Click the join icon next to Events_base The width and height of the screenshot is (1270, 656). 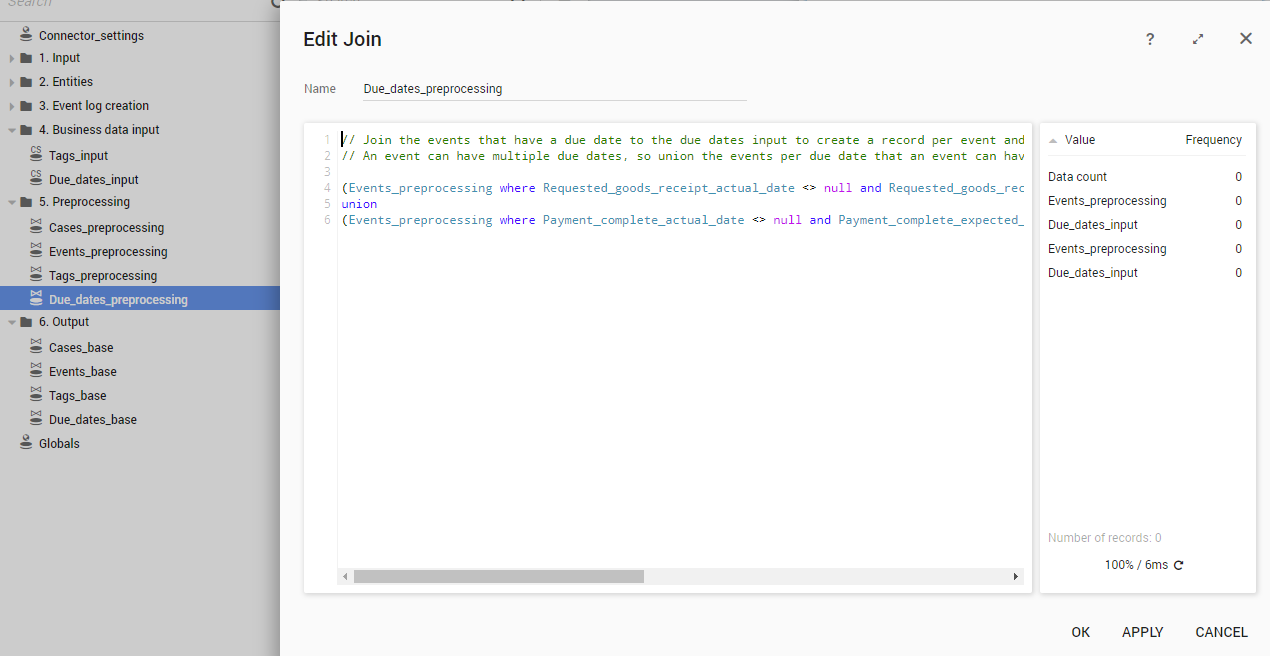[x=34, y=371]
